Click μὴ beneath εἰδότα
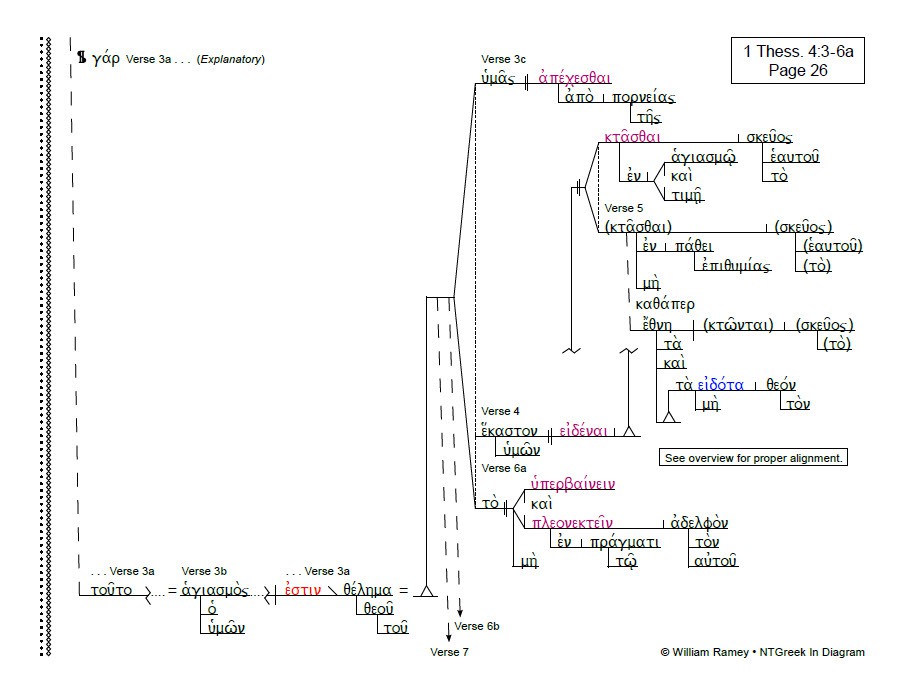The image size is (903, 694). click(711, 404)
